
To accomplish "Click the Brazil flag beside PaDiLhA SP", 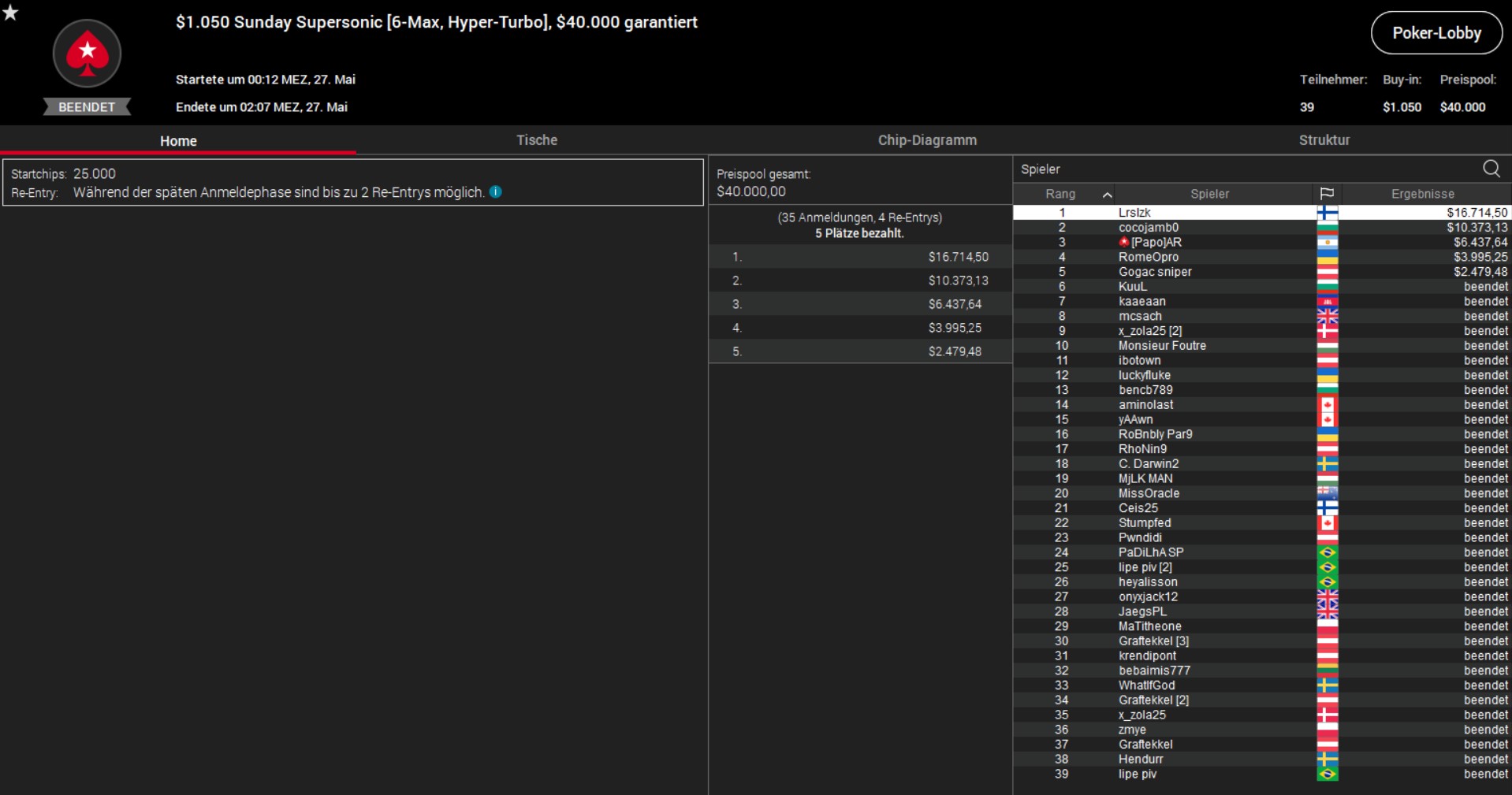I will coord(1327,552).
